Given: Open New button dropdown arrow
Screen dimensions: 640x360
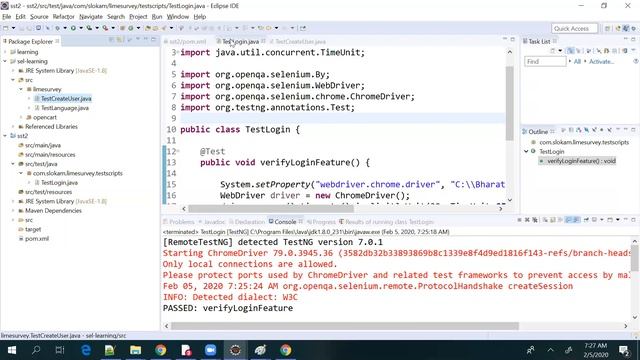Looking at the screenshot, I should tap(13, 28).
